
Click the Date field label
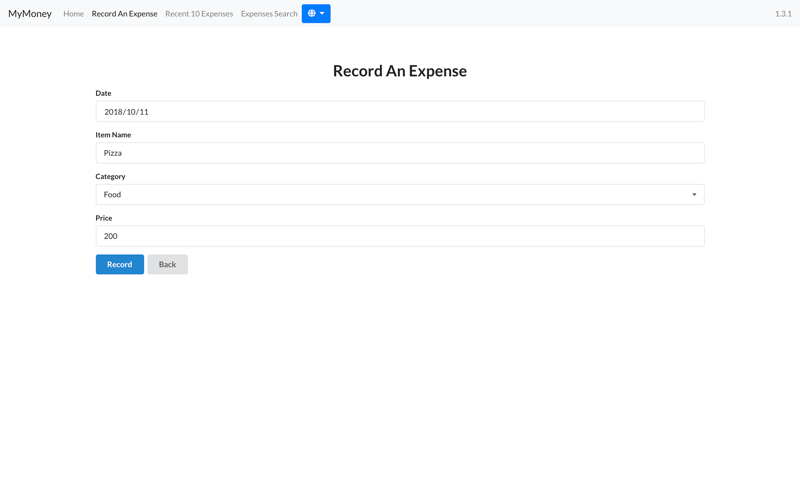(x=103, y=93)
